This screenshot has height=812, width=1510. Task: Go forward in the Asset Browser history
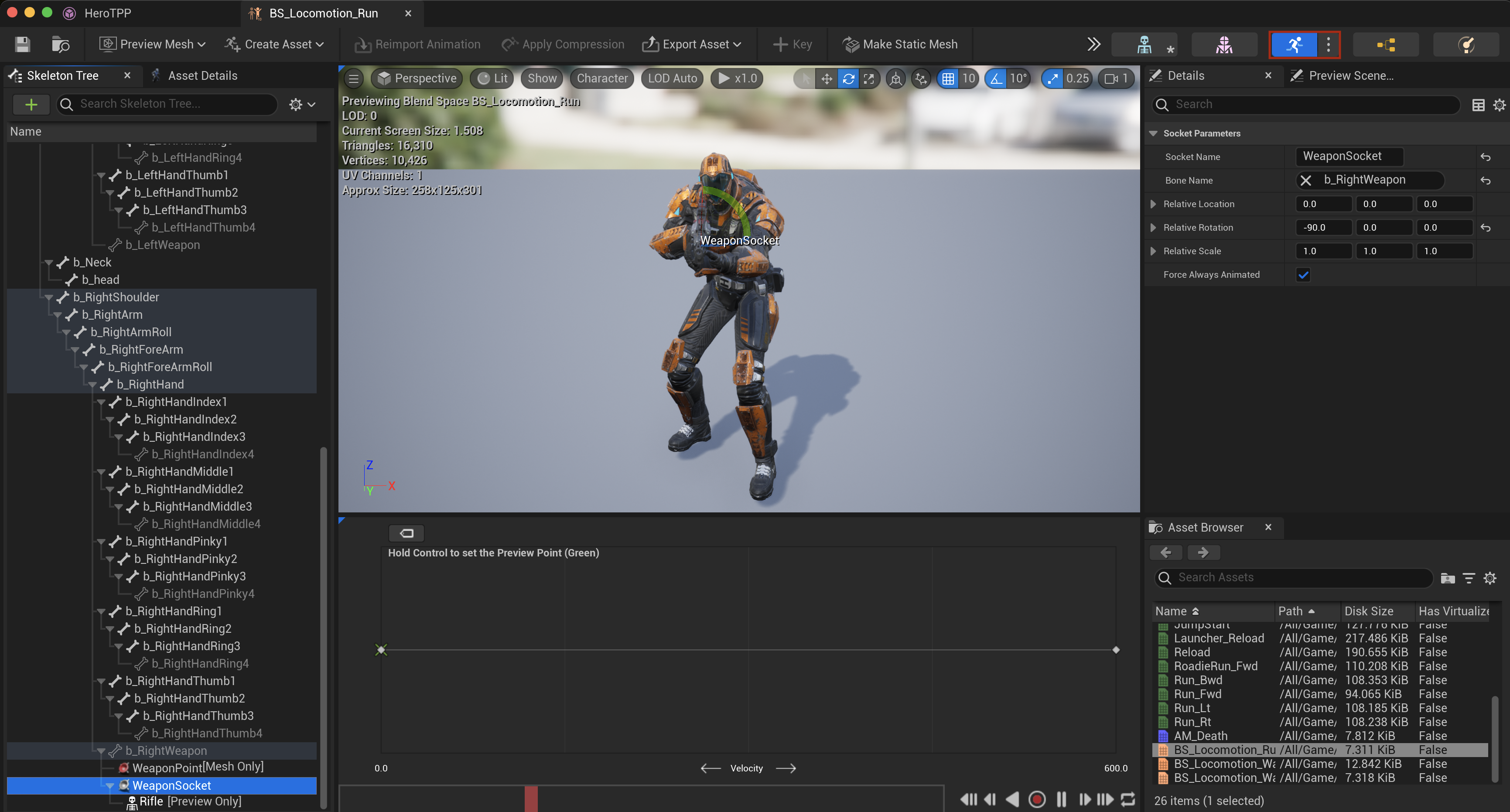[x=1203, y=552]
